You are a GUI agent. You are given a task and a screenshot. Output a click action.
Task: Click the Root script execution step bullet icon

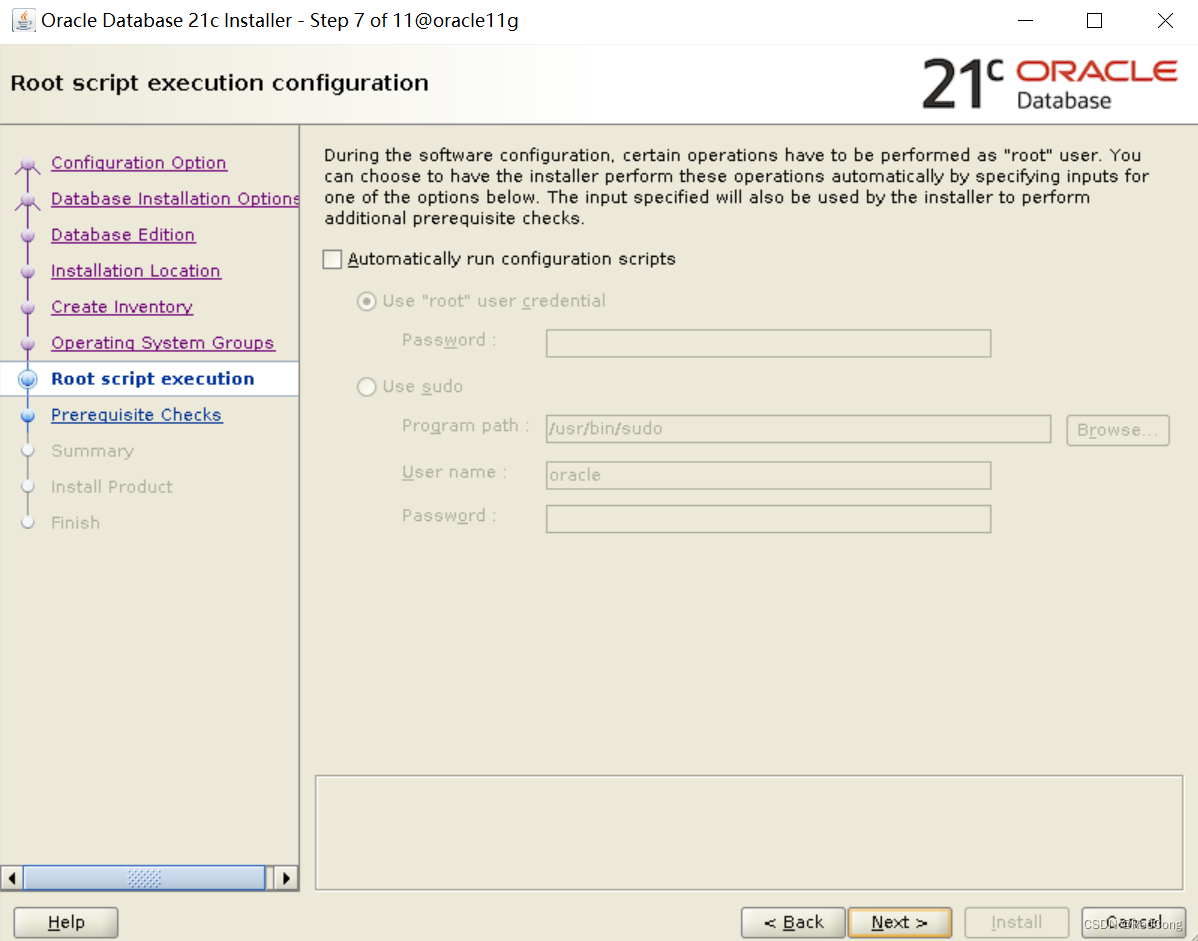click(28, 379)
